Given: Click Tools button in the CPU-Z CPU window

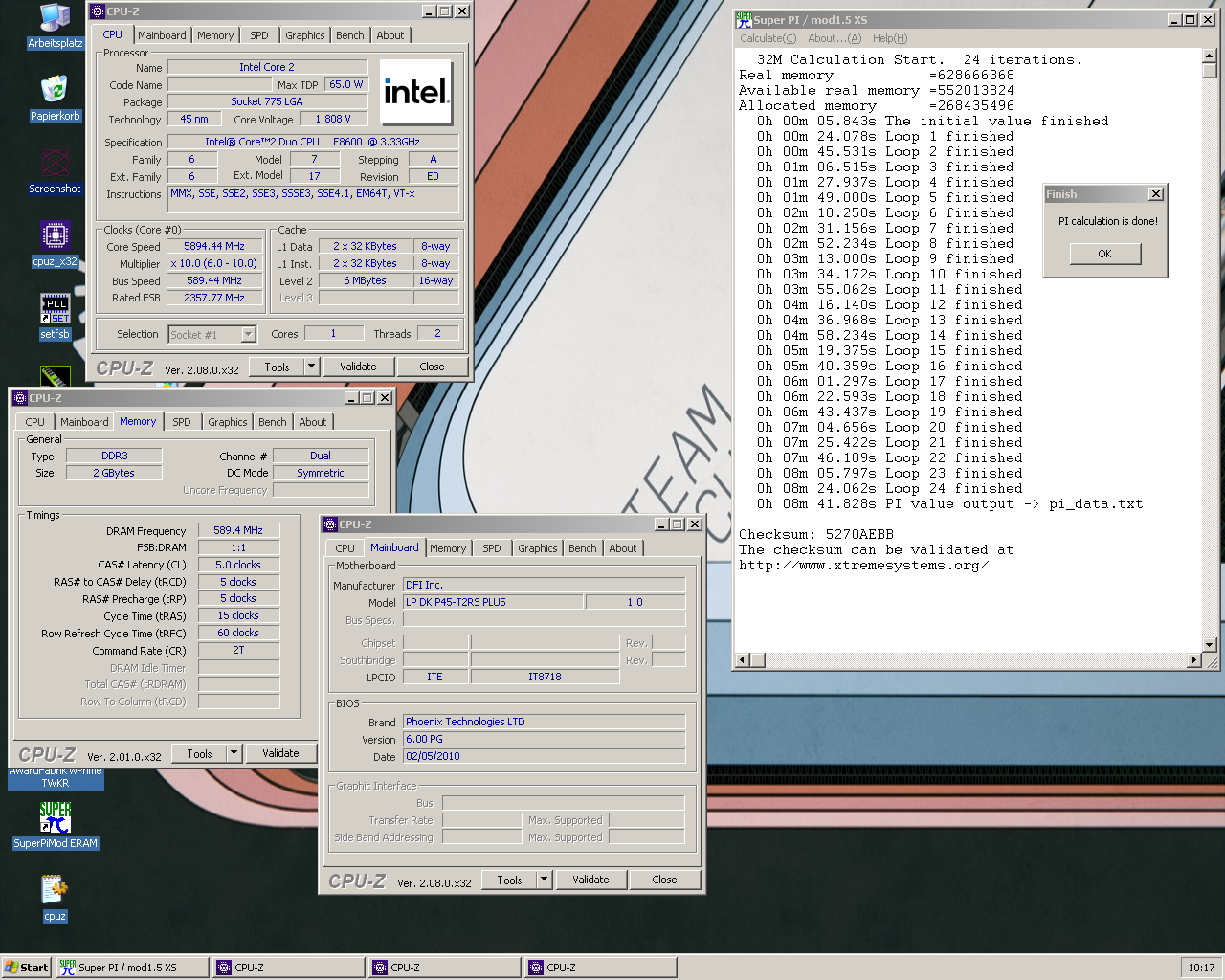Looking at the screenshot, I should (x=278, y=367).
